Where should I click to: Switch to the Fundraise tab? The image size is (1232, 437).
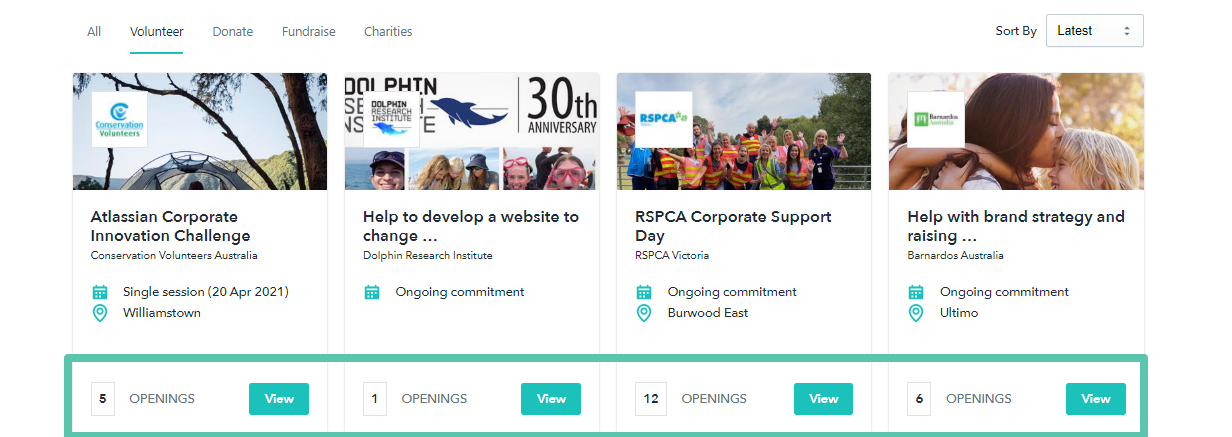click(x=309, y=31)
